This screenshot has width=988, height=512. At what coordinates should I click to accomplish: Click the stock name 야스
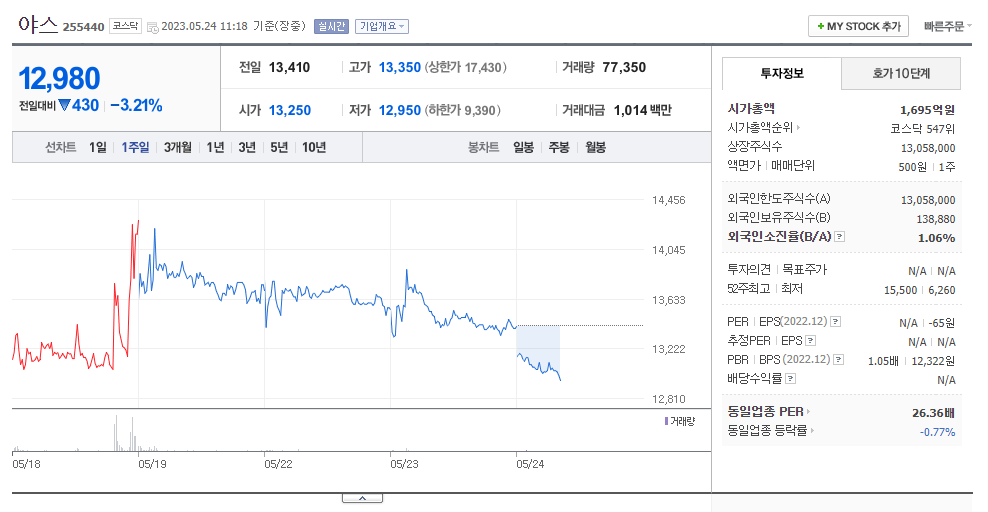click(38, 25)
